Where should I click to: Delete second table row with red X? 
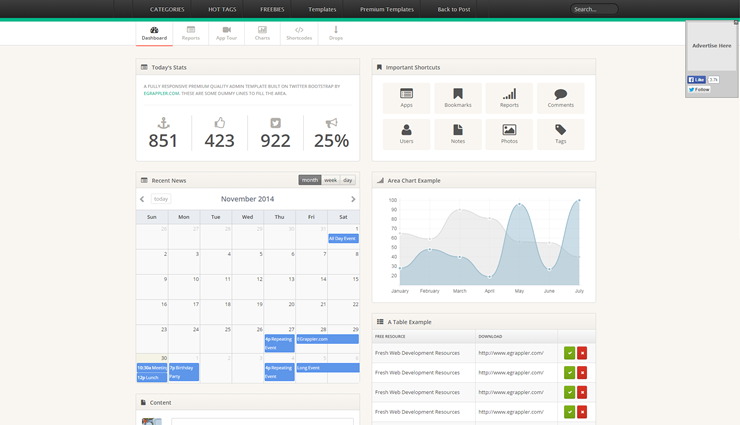pos(582,373)
